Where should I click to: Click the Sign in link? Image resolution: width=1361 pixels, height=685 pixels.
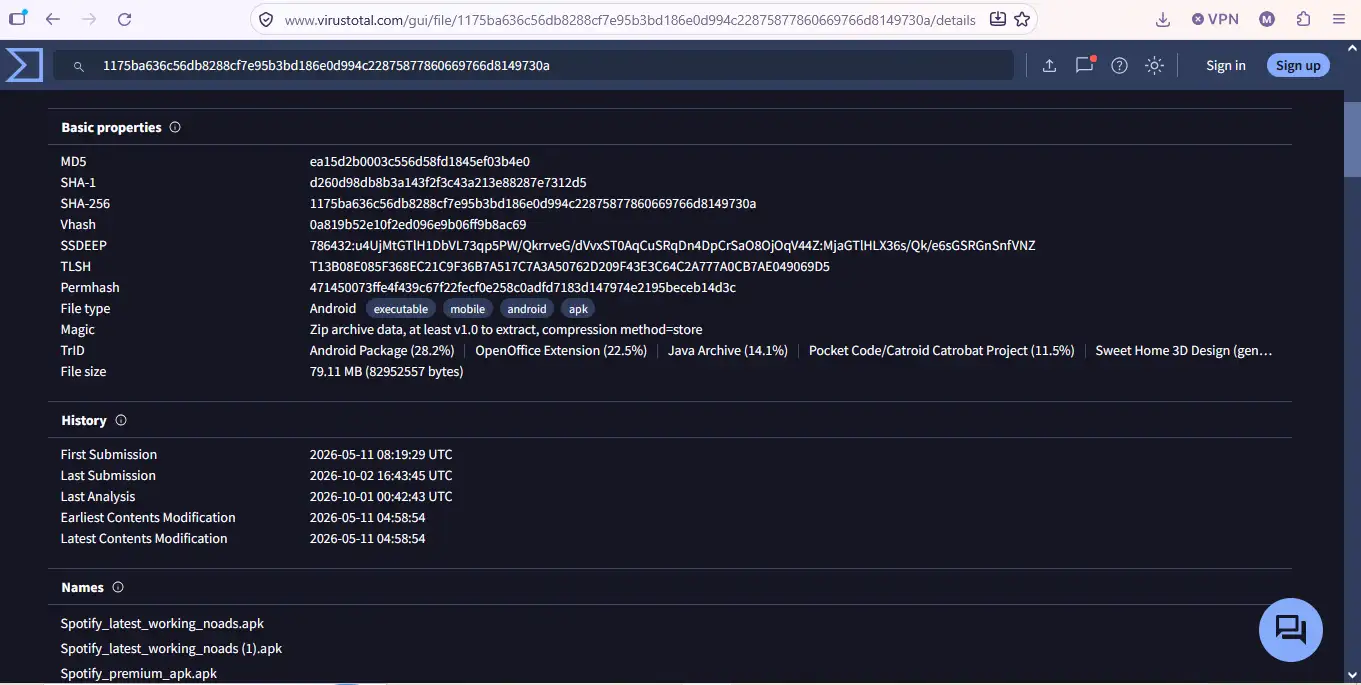point(1225,65)
